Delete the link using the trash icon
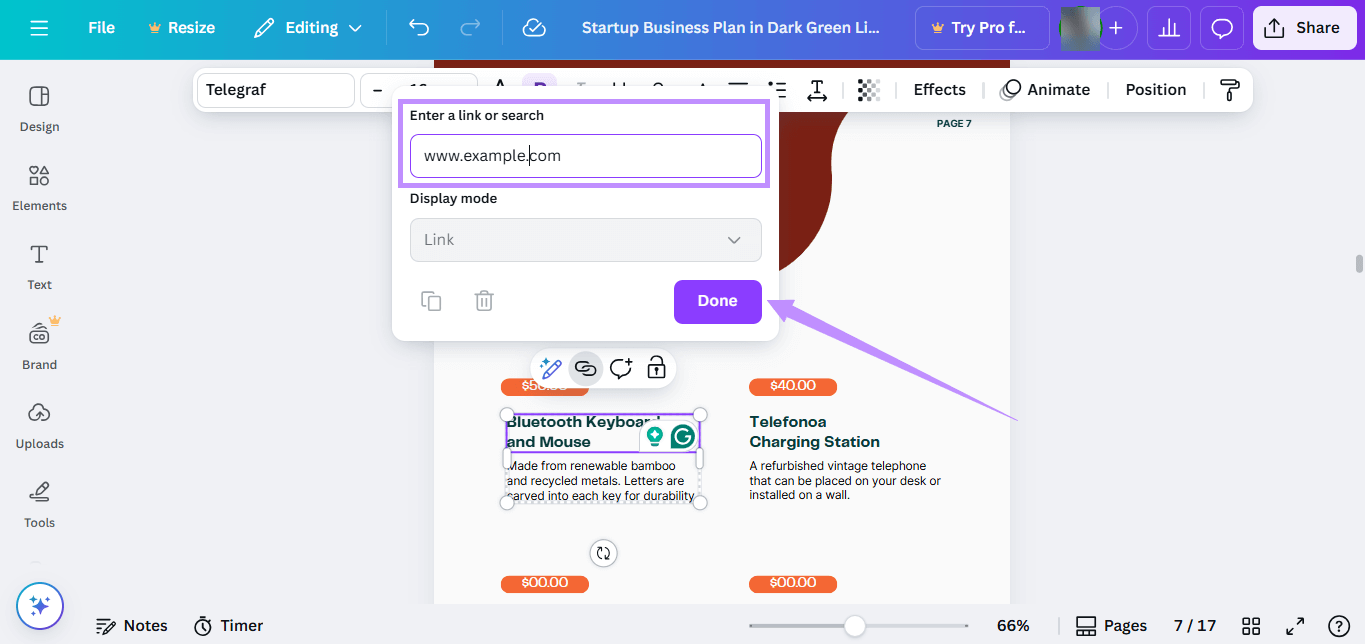1365x644 pixels. (484, 301)
